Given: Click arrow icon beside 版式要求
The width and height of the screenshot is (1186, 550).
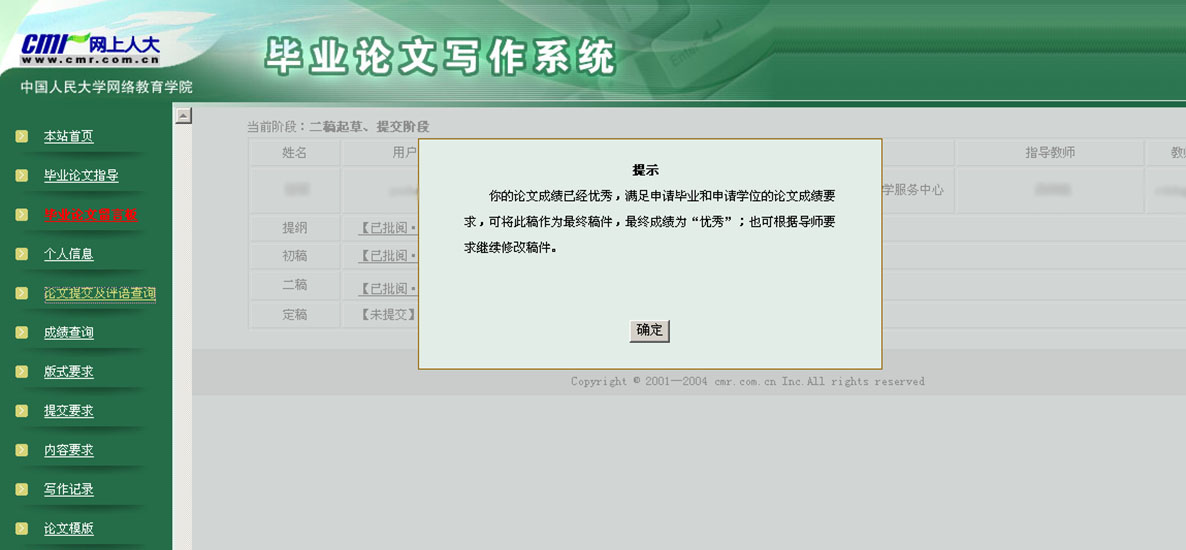Looking at the screenshot, I should tap(22, 371).
